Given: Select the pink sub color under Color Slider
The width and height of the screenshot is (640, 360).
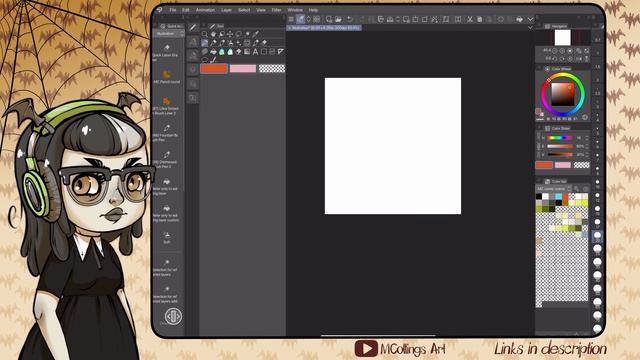Looking at the screenshot, I should click(563, 165).
